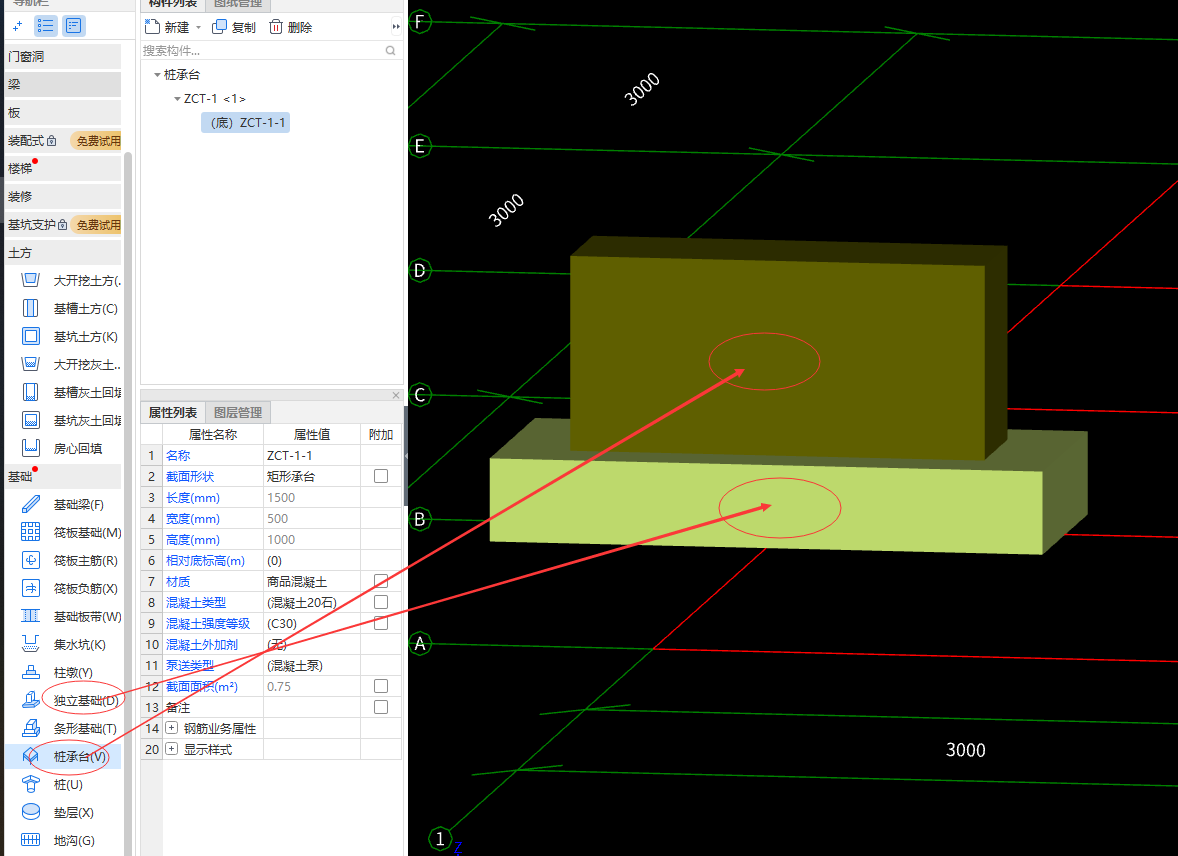The image size is (1178, 856).
Task: Toggle 备注 additional checkbox
Action: coord(381,707)
